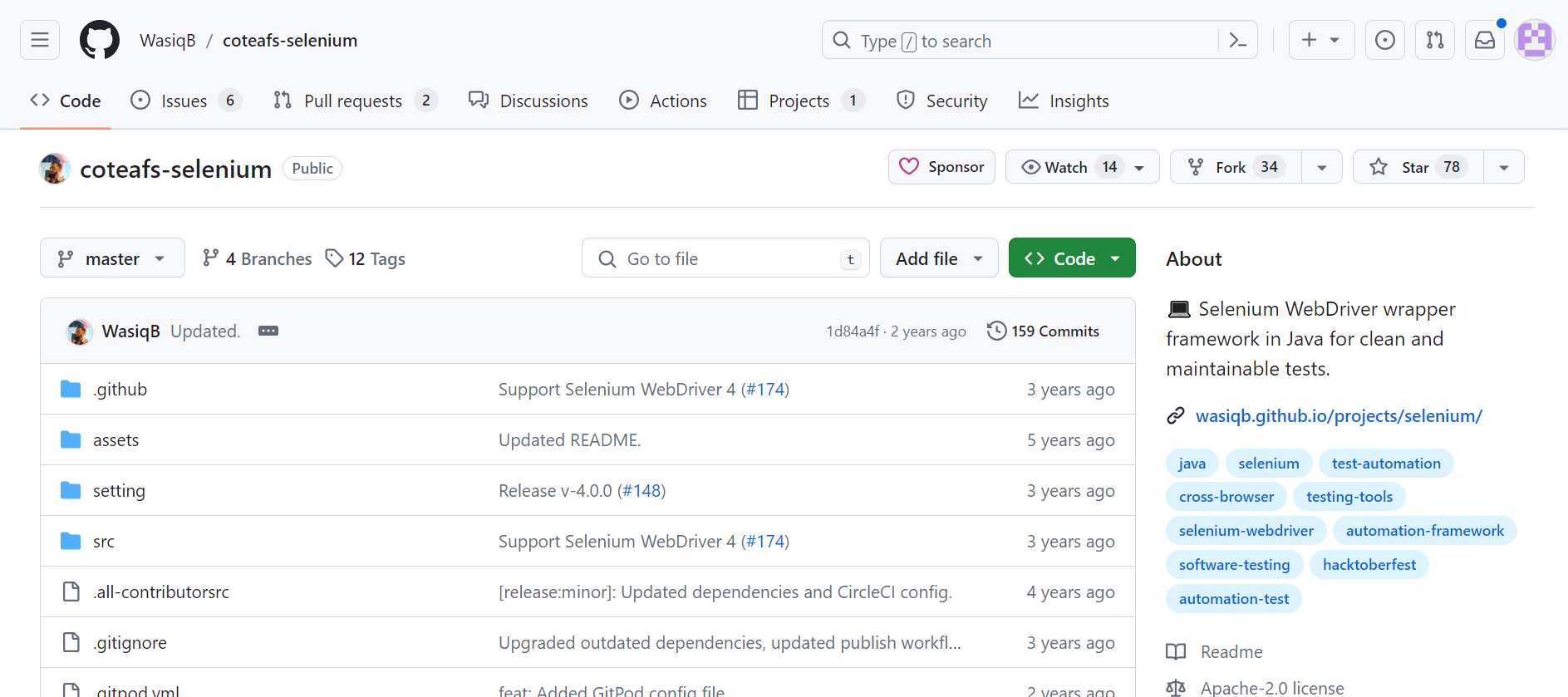The width and height of the screenshot is (1568, 697).
Task: Sponsor the repository with heart button
Action: tap(941, 167)
